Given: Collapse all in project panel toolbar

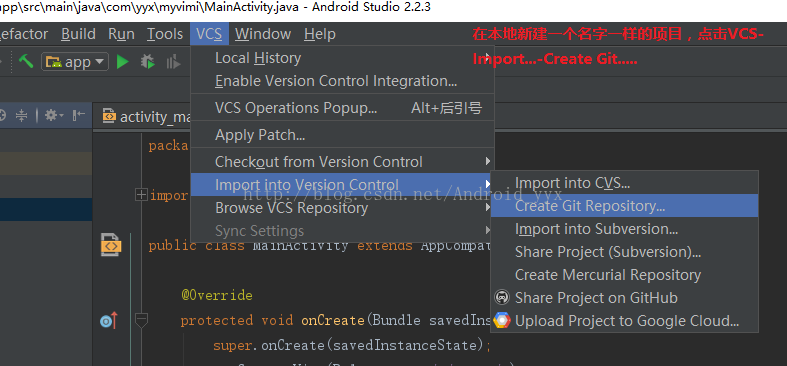Looking at the screenshot, I should coord(21,116).
